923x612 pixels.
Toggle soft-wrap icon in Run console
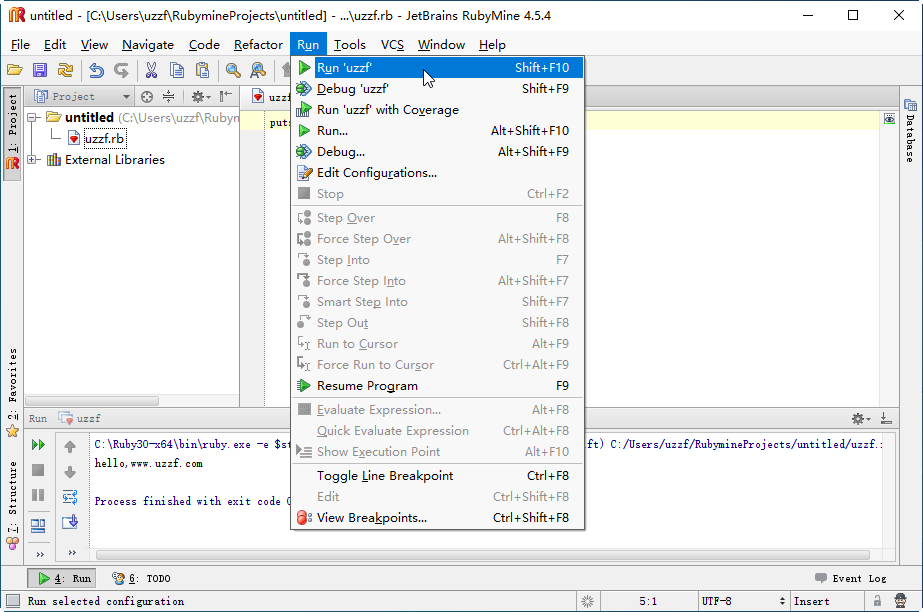coord(70,497)
